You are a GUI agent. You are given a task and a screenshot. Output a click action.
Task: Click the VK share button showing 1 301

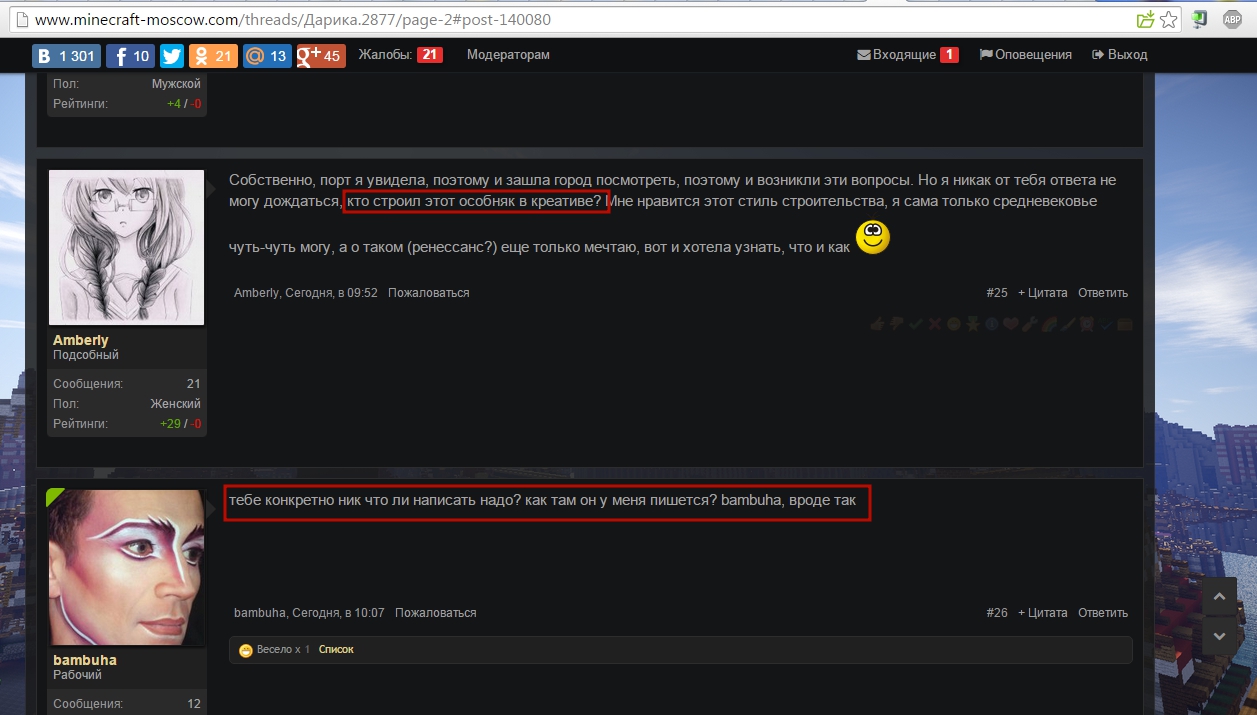click(65, 56)
